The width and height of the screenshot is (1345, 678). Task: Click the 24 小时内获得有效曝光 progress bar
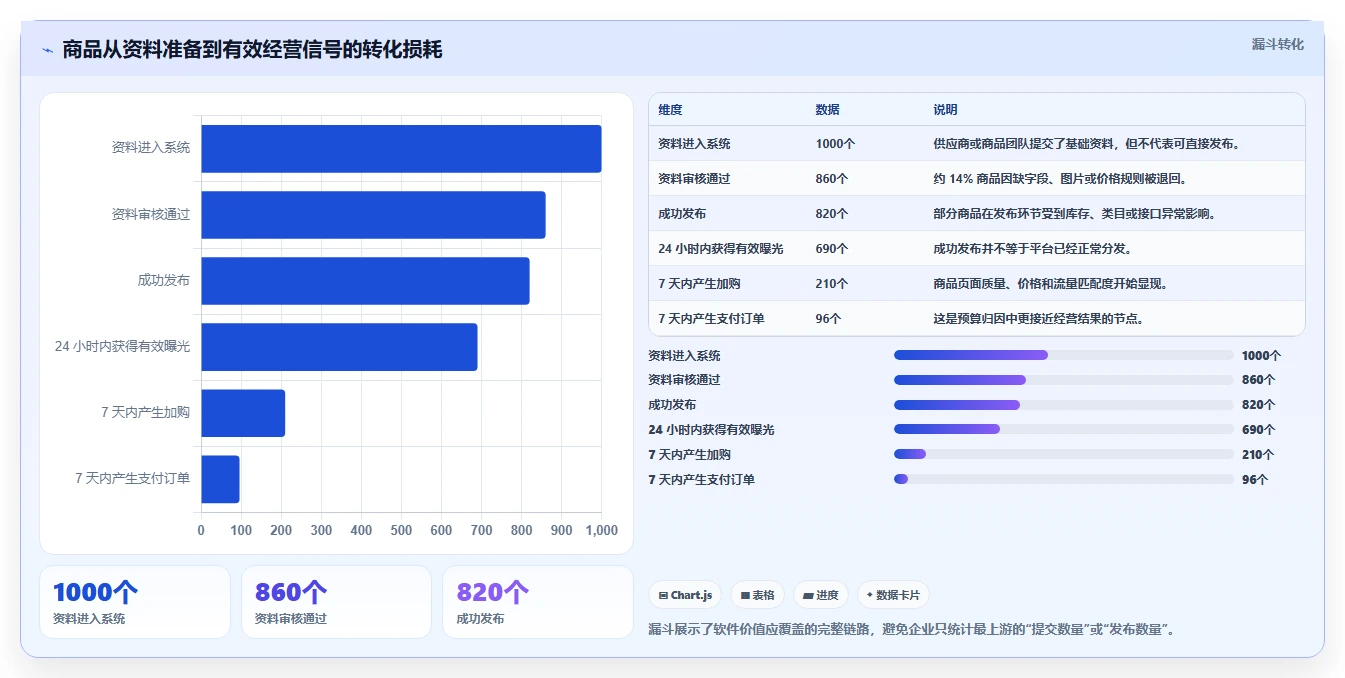pyautogui.click(x=1064, y=429)
